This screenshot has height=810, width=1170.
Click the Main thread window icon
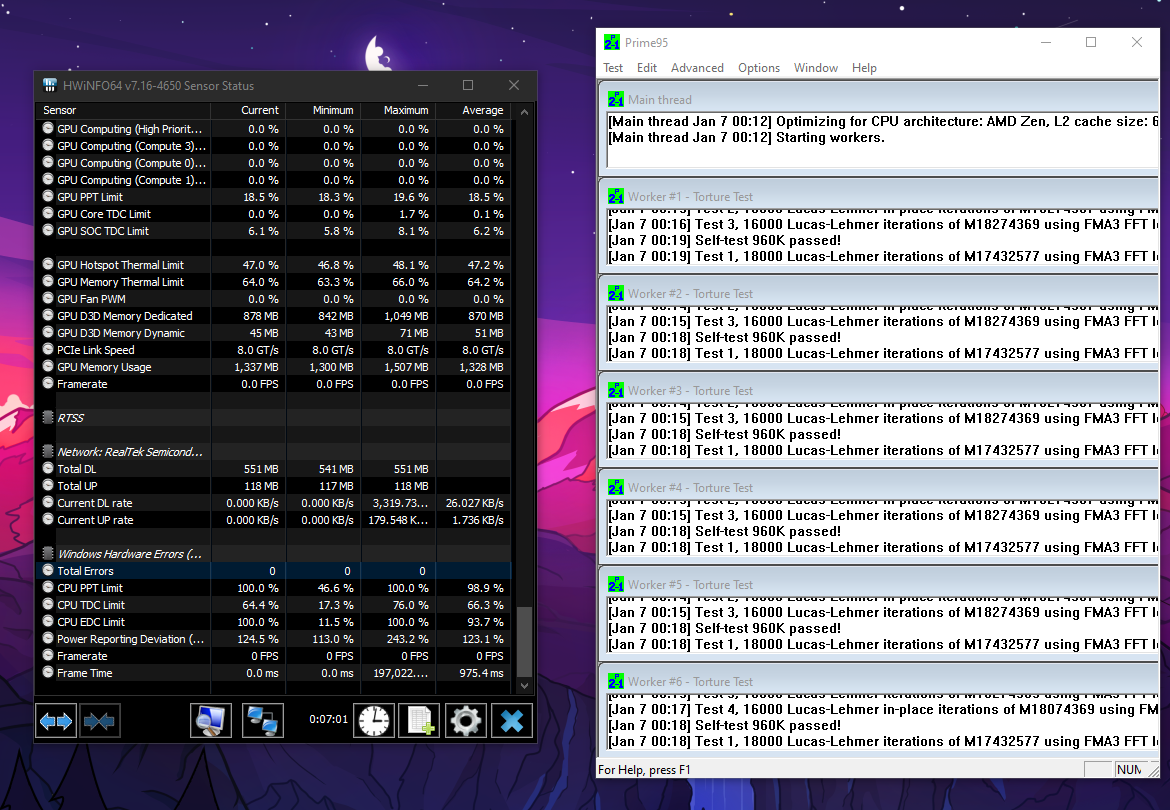[x=616, y=99]
